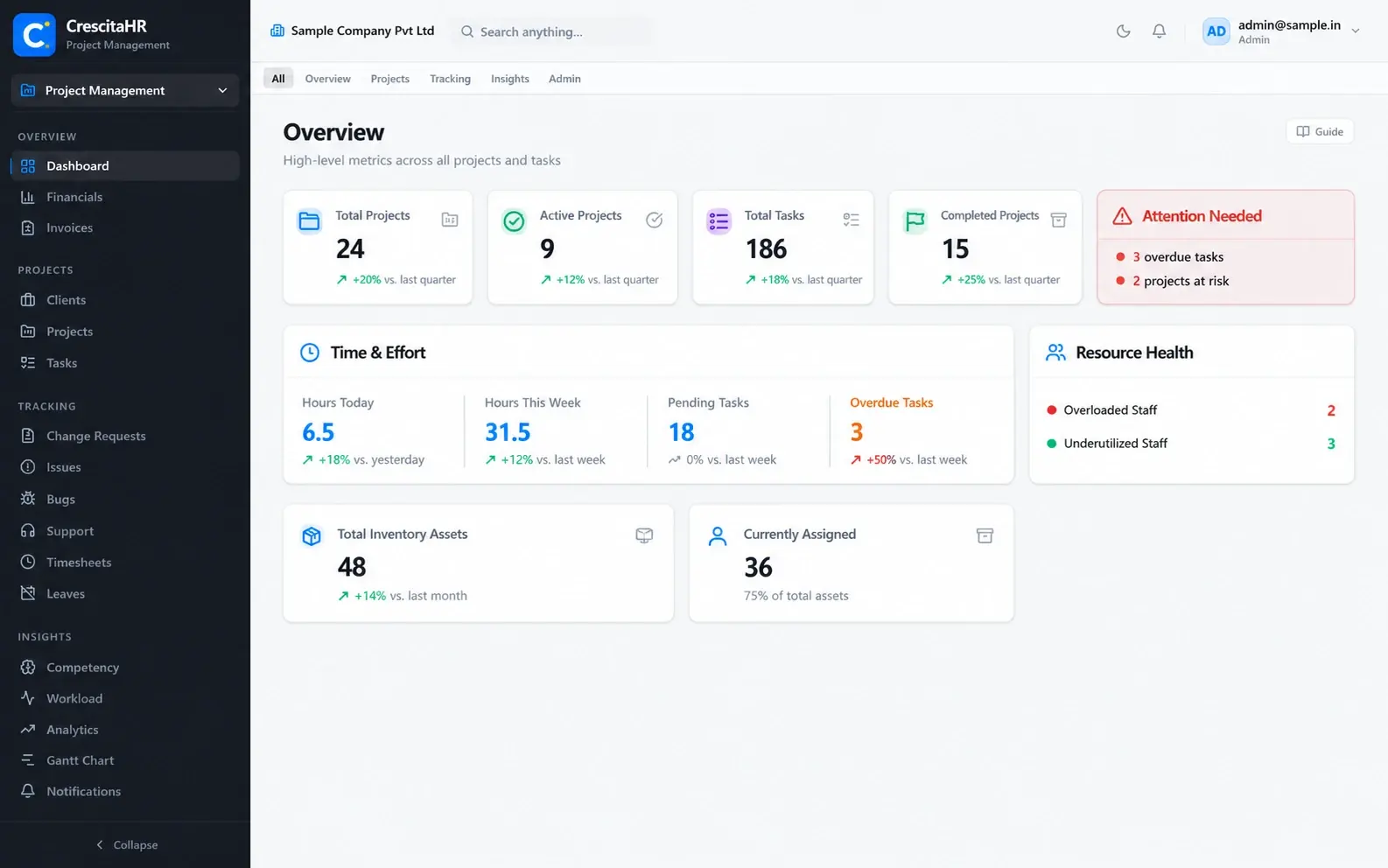Click the Hours Today value 6.5
The image size is (1388, 868).
[319, 432]
